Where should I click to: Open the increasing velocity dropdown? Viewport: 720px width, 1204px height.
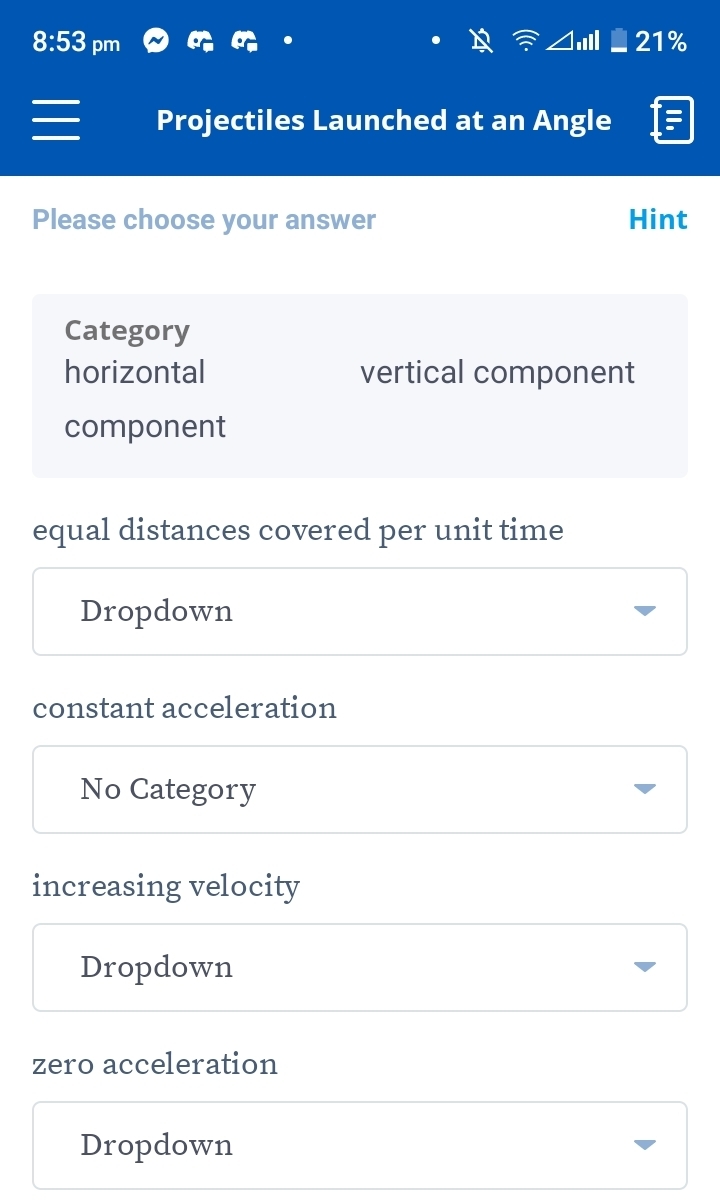click(360, 967)
